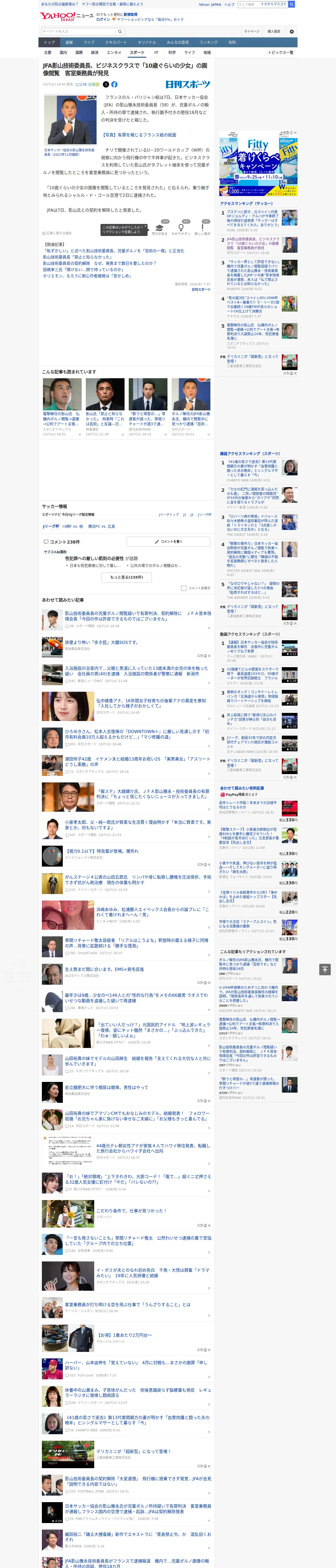Share the article on X
The width and height of the screenshot is (336, 1568).
[x=106, y=85]
